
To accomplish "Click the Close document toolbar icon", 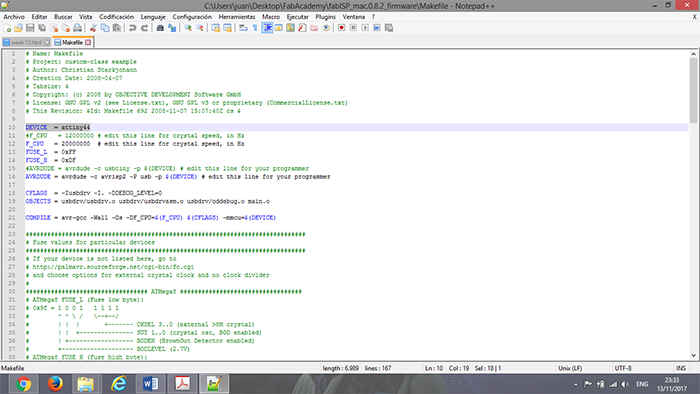I will pos(54,28).
